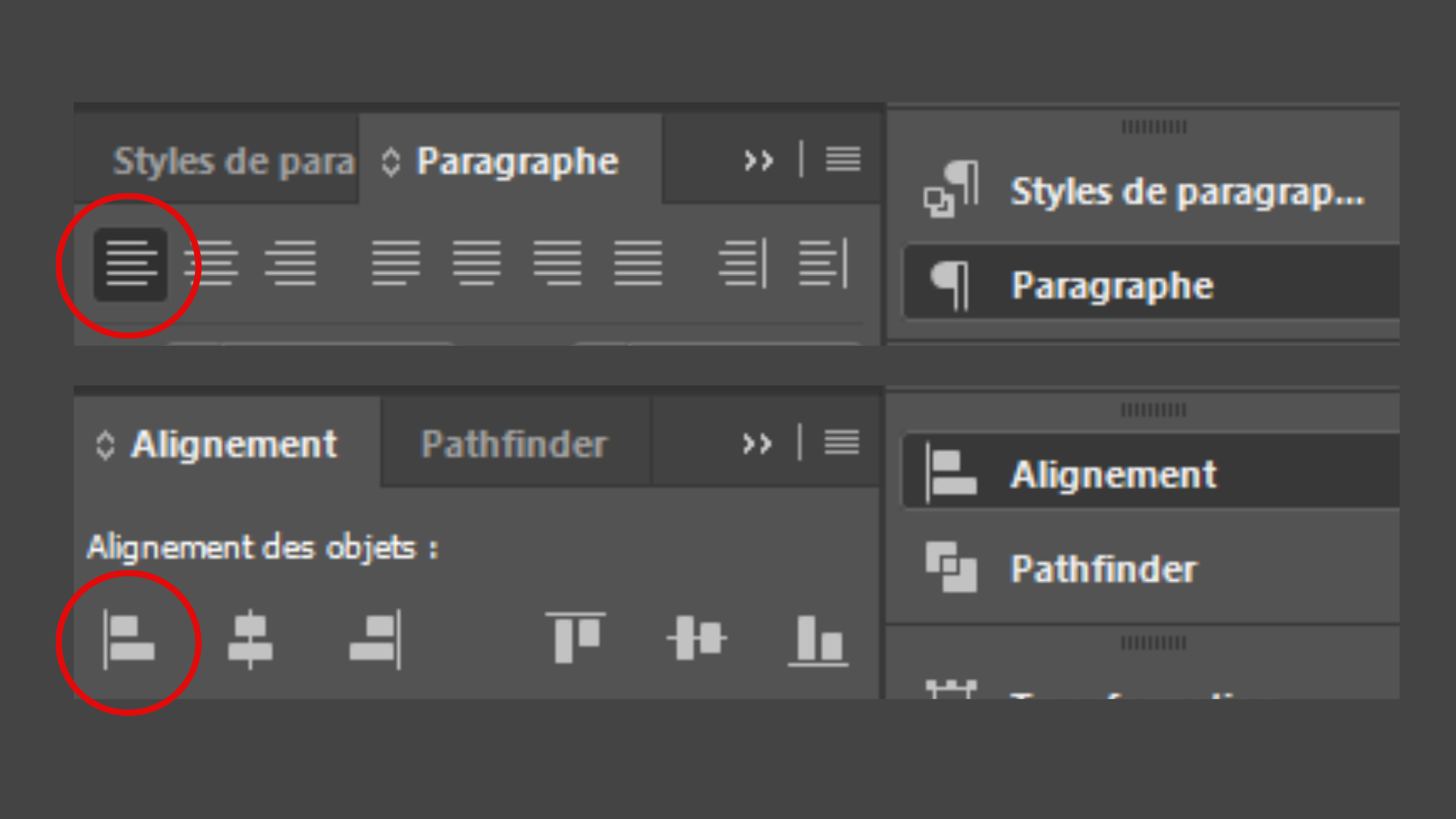The image size is (1456, 819).
Task: Align text towards the spine
Action: 742,264
